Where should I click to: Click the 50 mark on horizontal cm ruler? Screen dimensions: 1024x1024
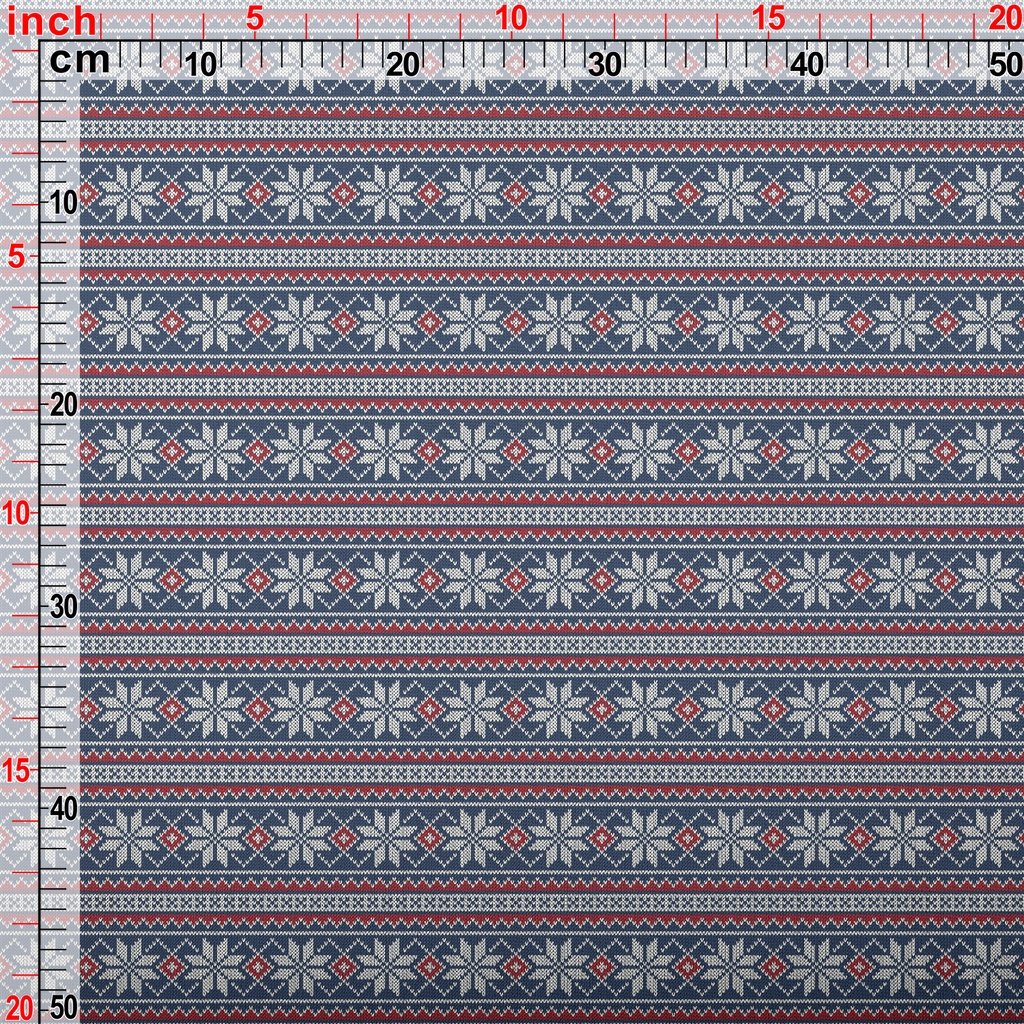coord(1001,65)
